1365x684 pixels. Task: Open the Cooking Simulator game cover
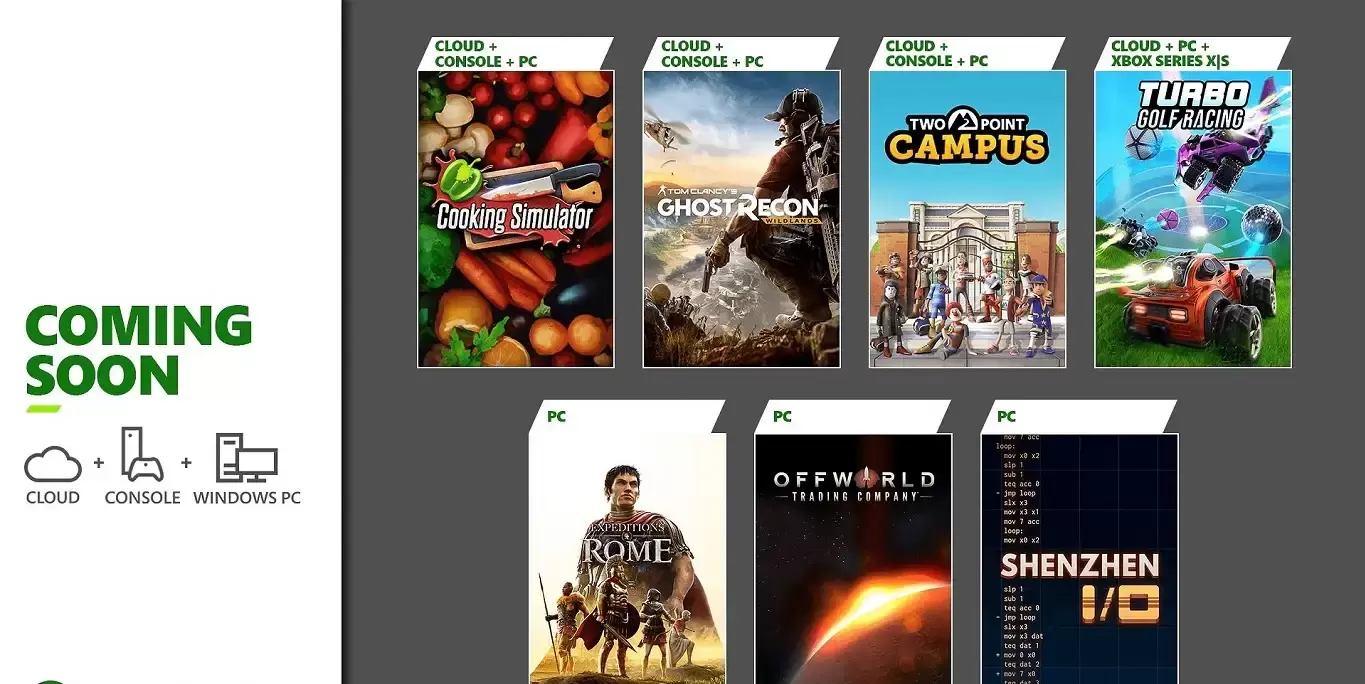[x=516, y=219]
